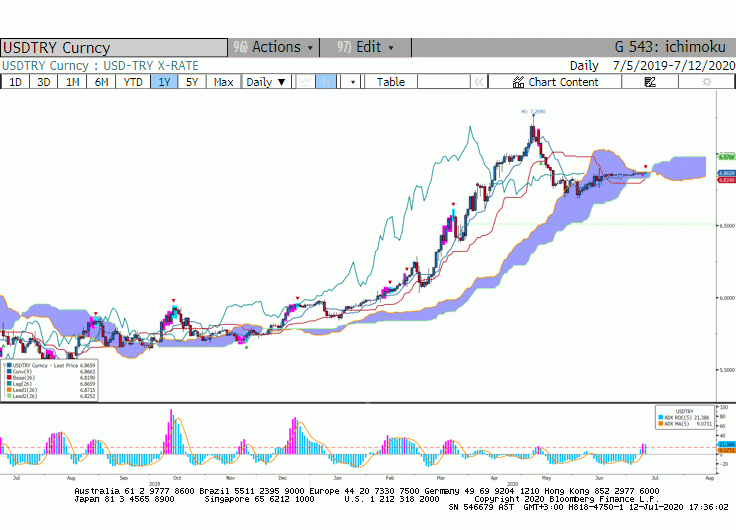Click the Chart Content bar-chart icon
The height and width of the screenshot is (530, 736).
[x=518, y=82]
